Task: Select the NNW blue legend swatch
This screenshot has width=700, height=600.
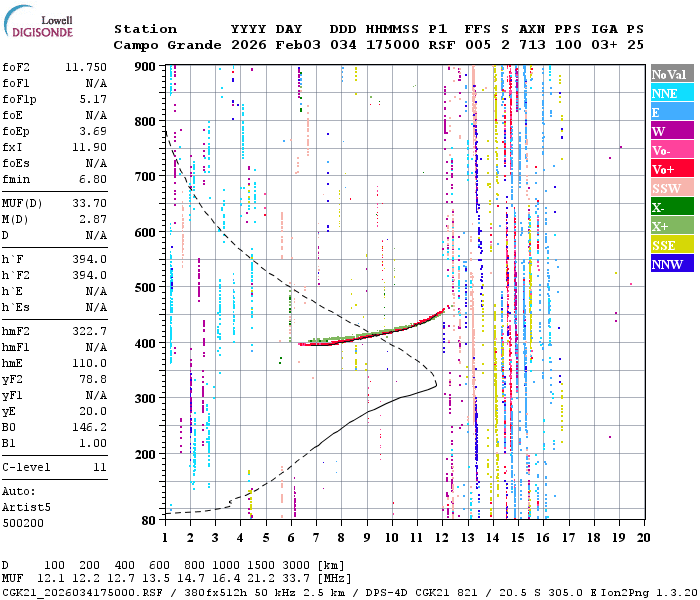Action: coord(670,264)
